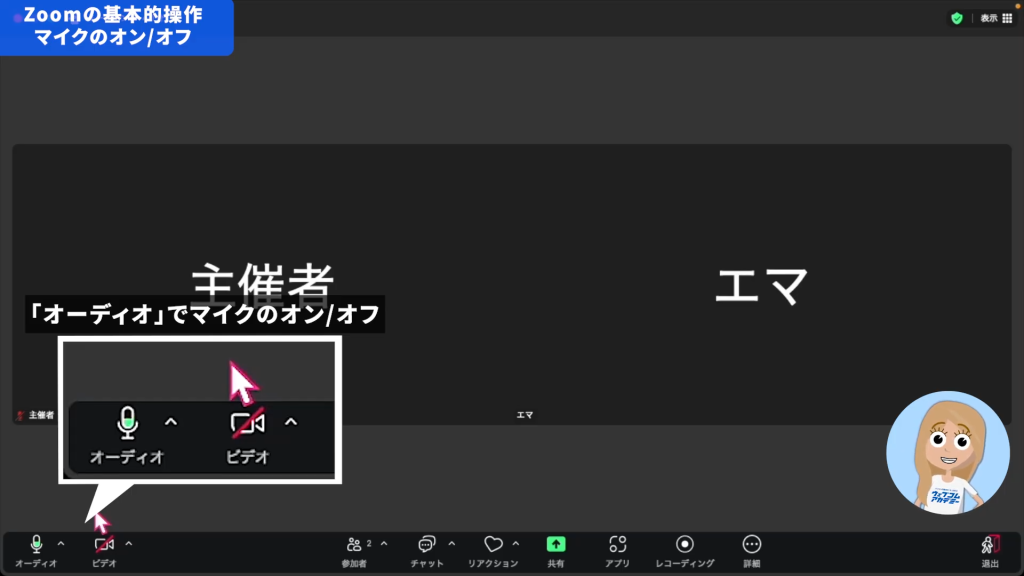
Task: Click the avatar character at bottom right
Action: click(946, 452)
